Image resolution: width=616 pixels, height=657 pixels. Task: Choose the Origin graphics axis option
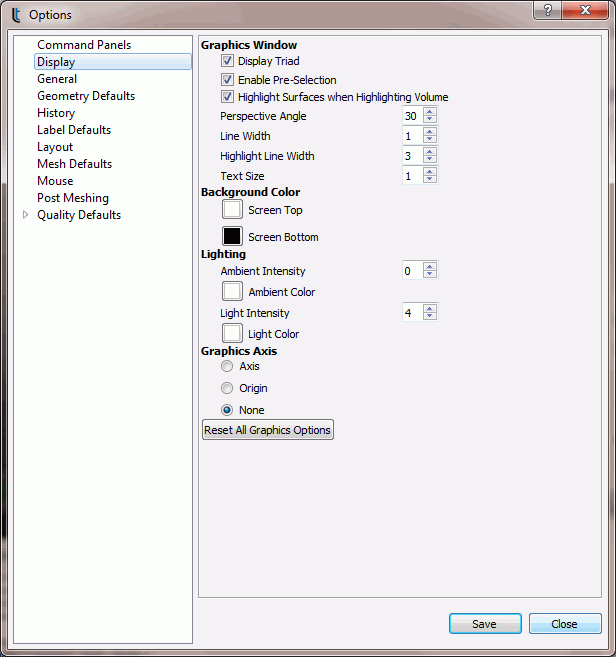[x=227, y=389]
